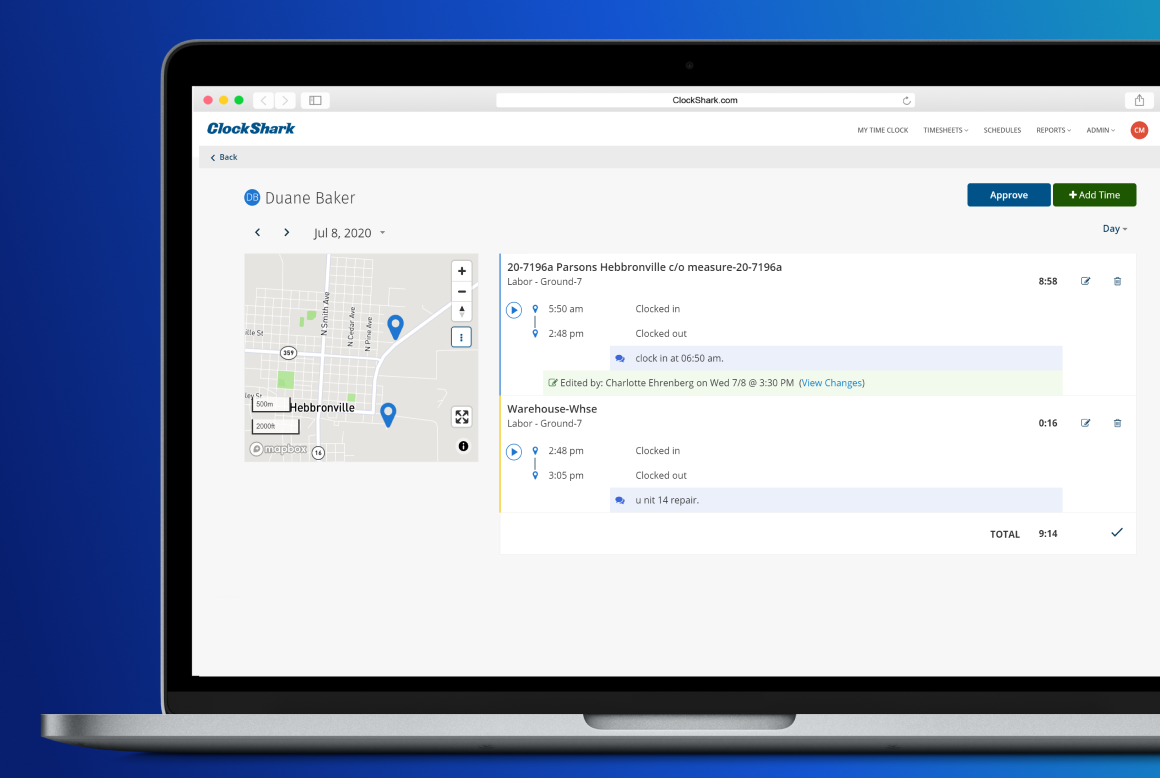Viewport: 1160px width, 778px height.
Task: Click the Hebbronville label on the map
Action: click(x=322, y=407)
